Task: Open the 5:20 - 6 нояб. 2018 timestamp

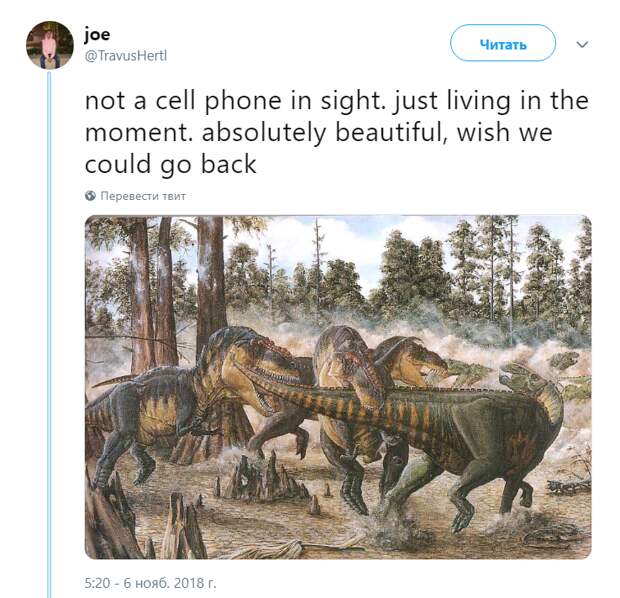Action: (151, 583)
